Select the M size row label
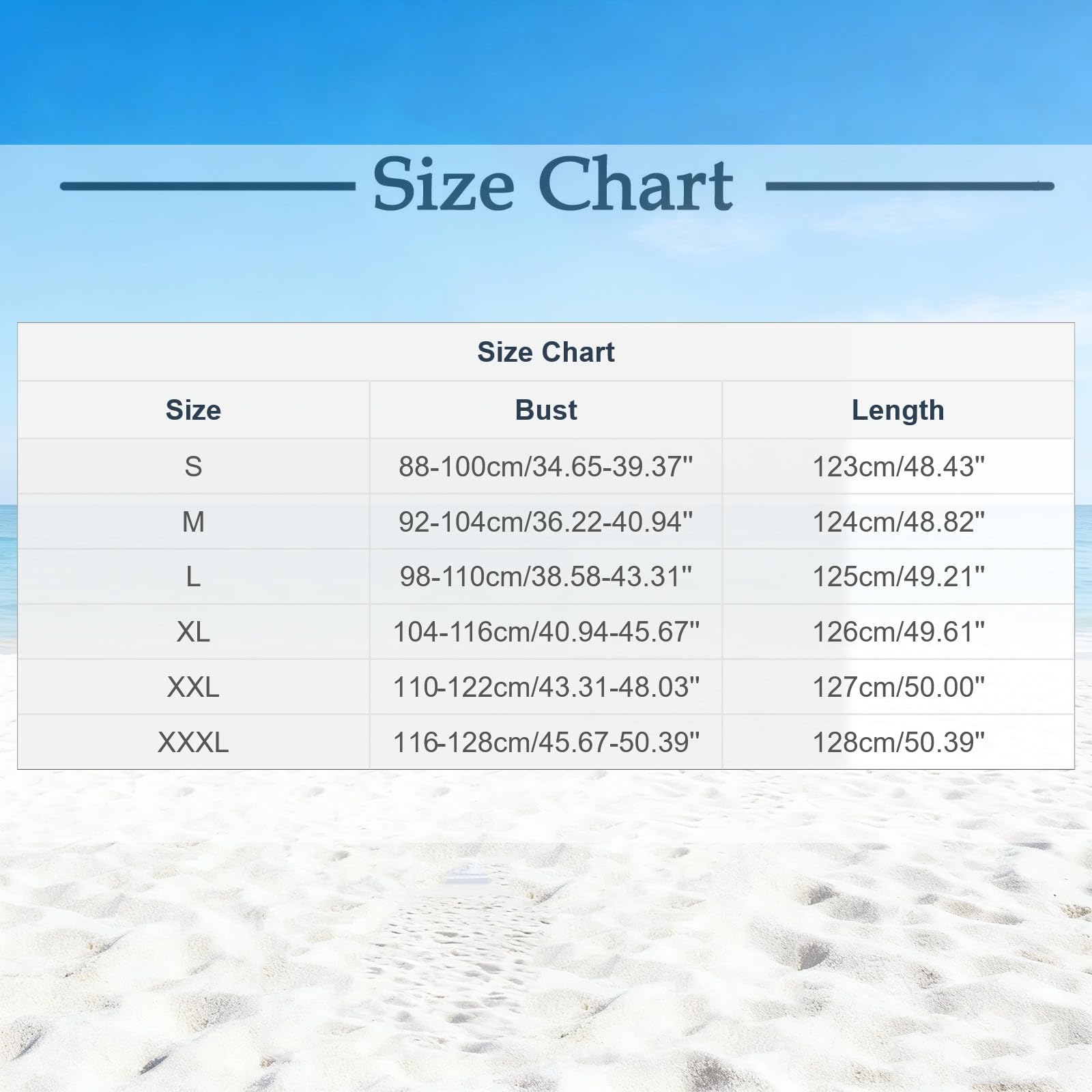 coord(193,522)
